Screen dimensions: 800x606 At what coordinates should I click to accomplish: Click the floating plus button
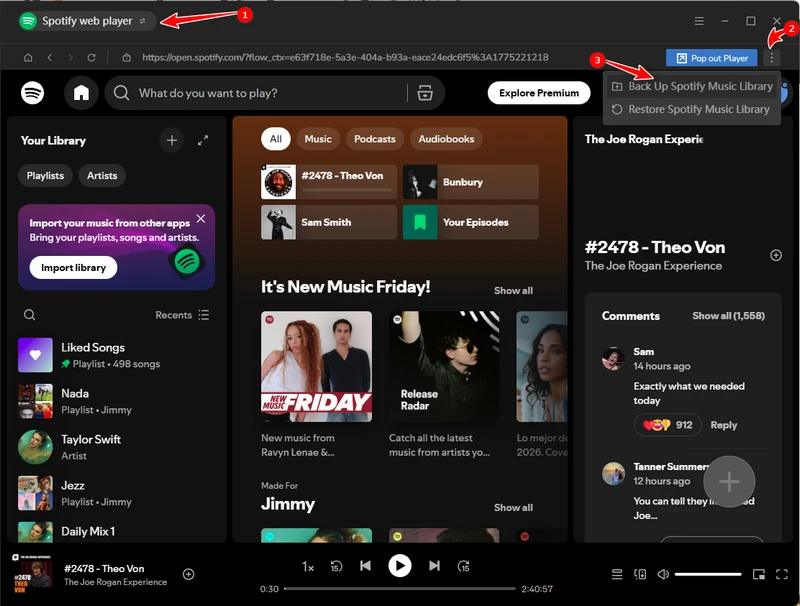729,481
